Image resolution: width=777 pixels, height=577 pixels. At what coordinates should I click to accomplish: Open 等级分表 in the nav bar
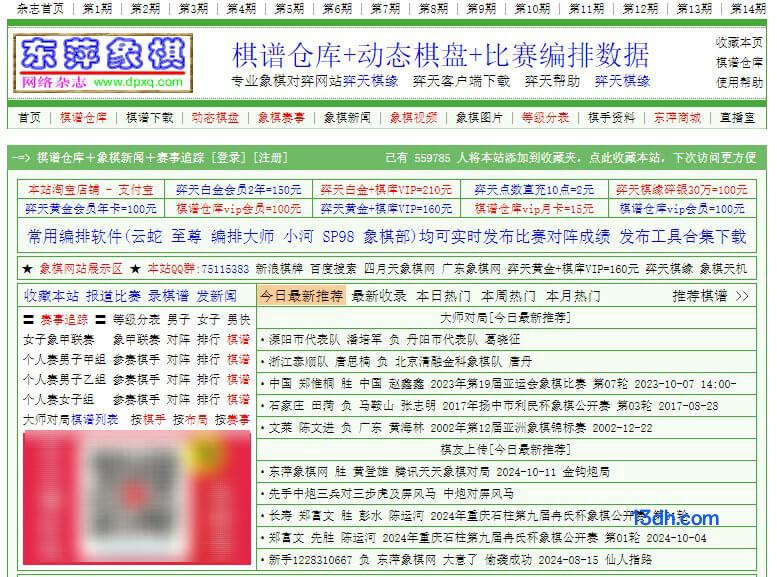(x=545, y=117)
